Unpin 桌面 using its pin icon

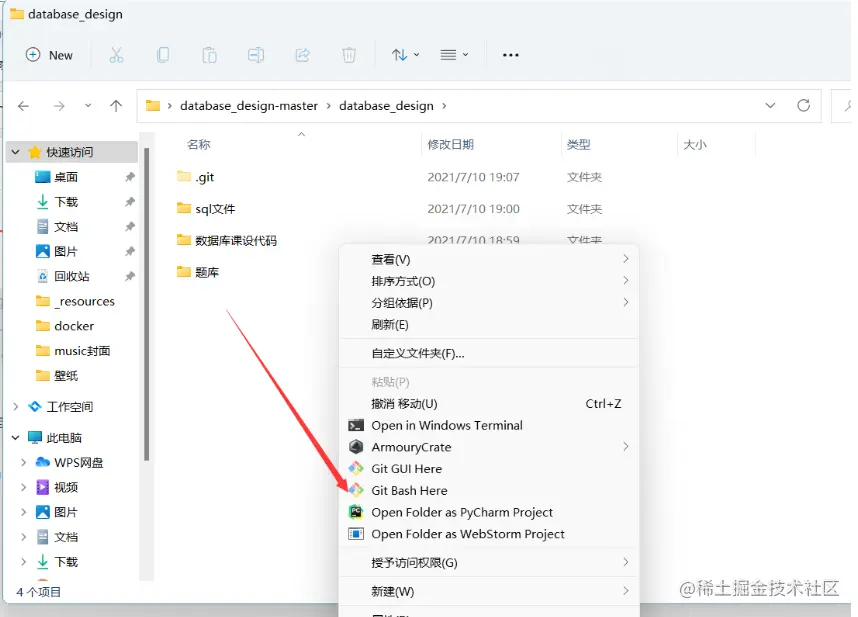pos(130,177)
